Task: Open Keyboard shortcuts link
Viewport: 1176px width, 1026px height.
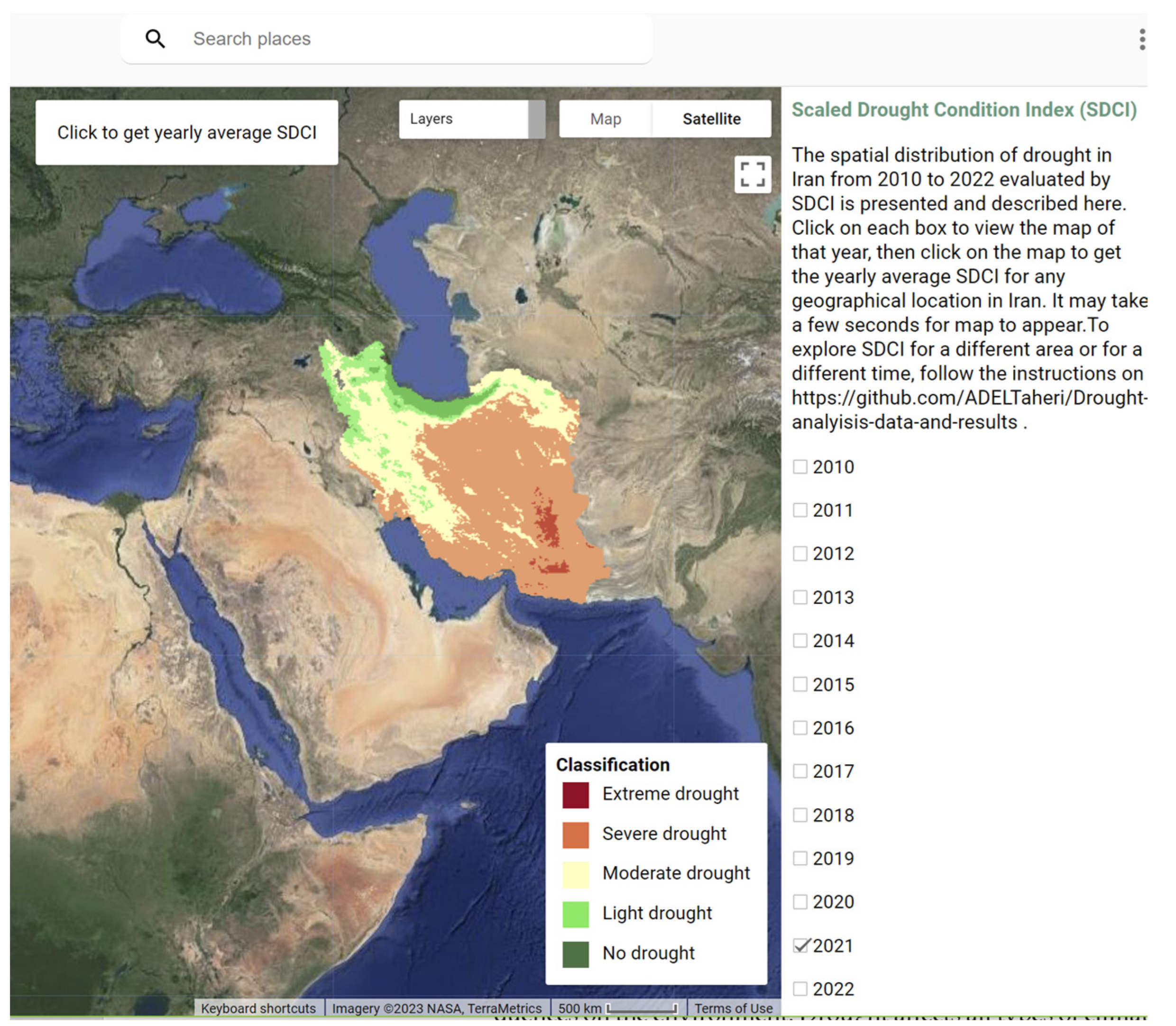Action: pos(258,1008)
